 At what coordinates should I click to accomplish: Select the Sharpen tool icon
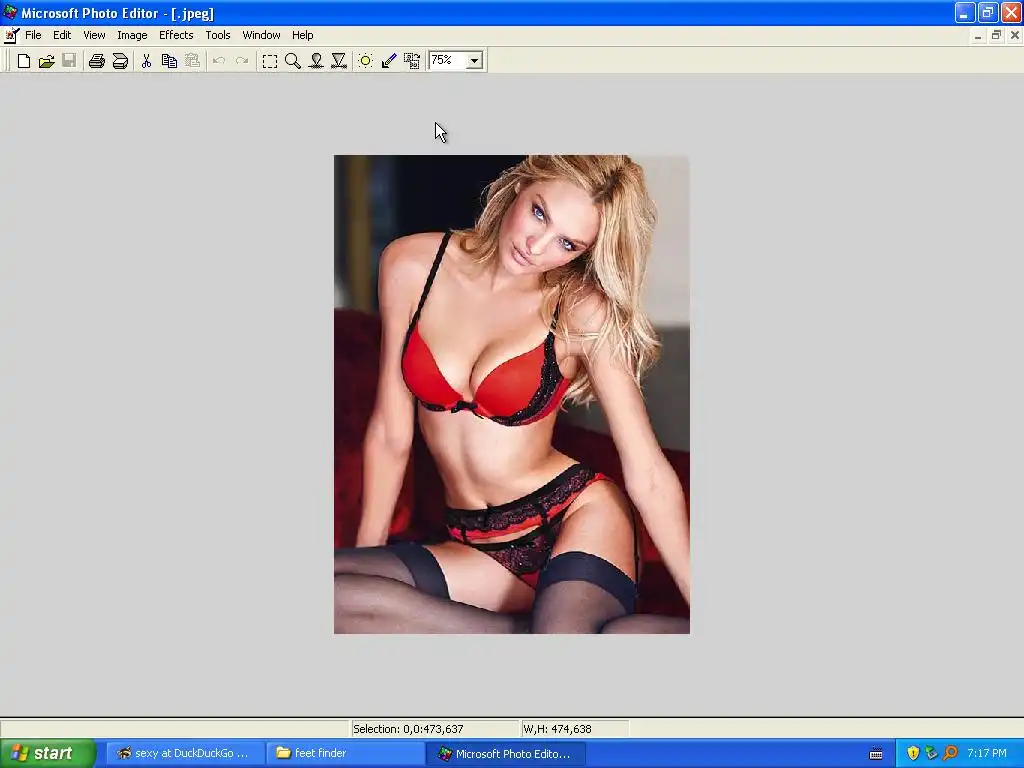click(339, 61)
